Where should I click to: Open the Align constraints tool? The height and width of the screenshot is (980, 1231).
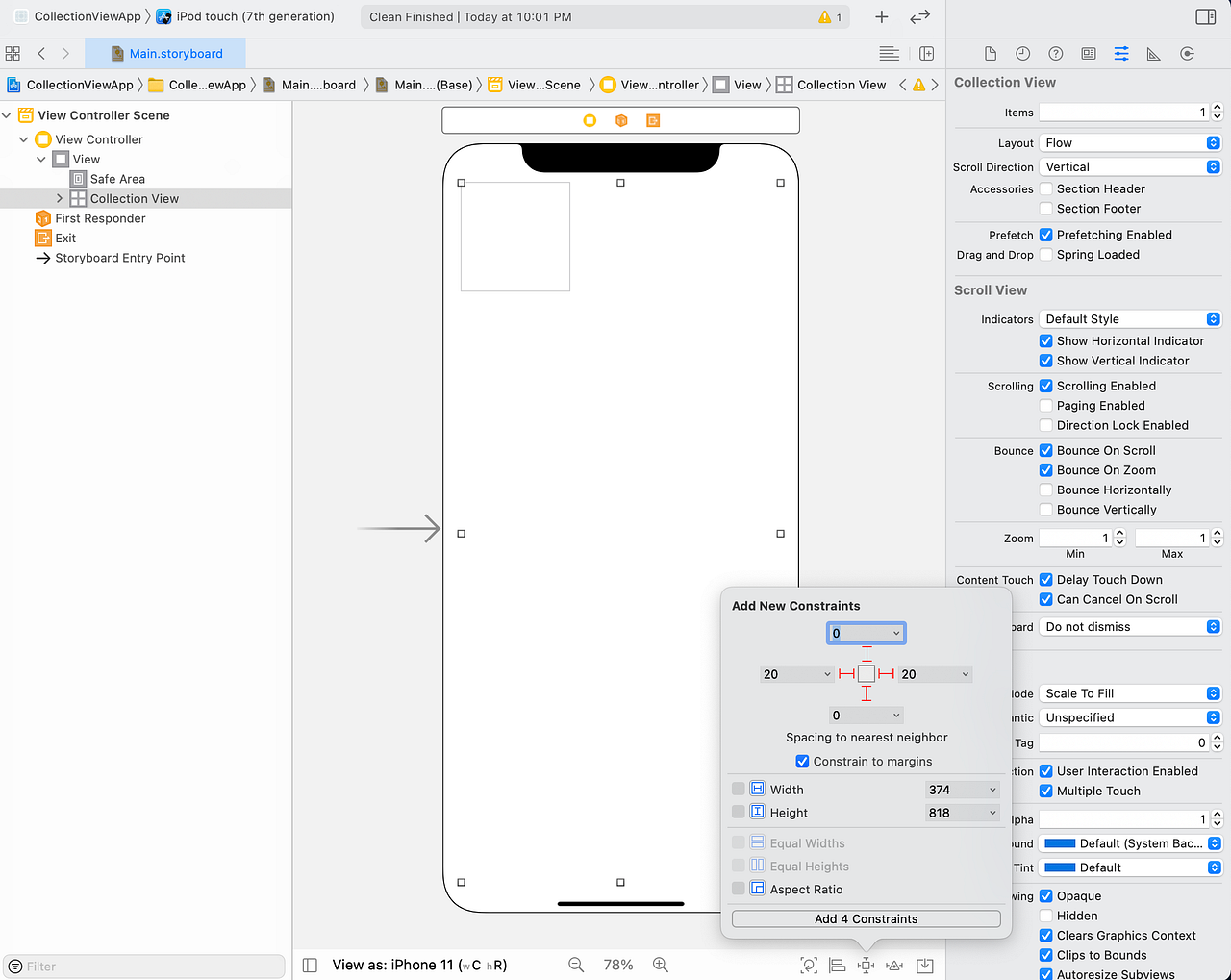(x=837, y=965)
